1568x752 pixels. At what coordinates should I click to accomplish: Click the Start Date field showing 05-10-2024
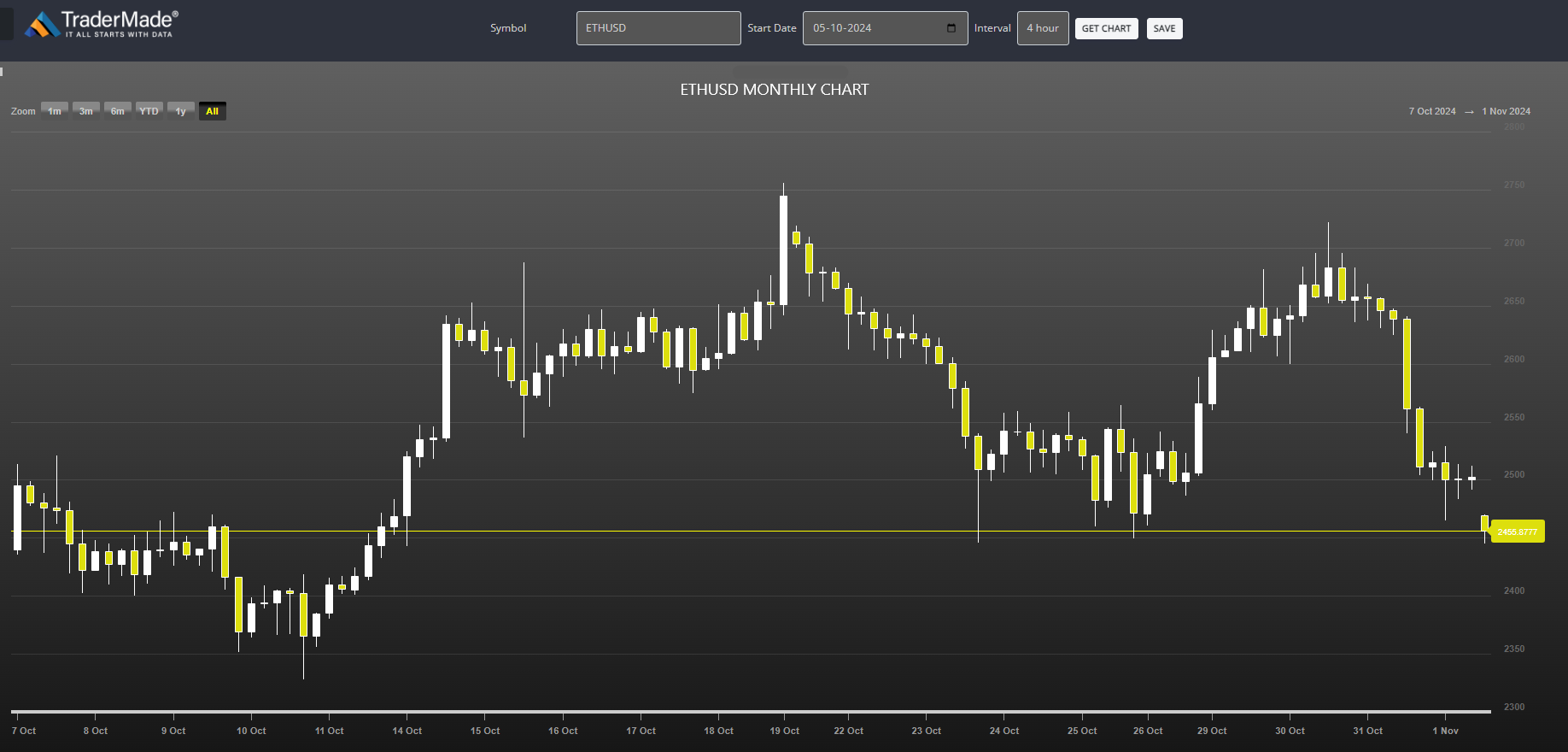[885, 28]
